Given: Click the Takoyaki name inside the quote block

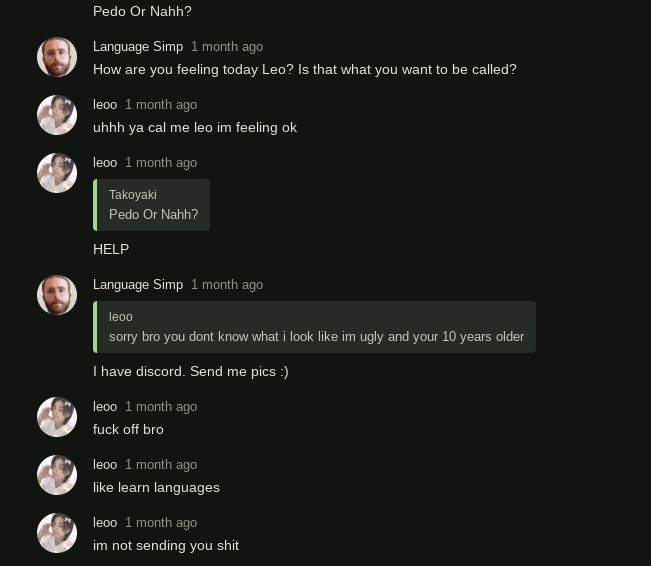Looking at the screenshot, I should pos(133,195).
